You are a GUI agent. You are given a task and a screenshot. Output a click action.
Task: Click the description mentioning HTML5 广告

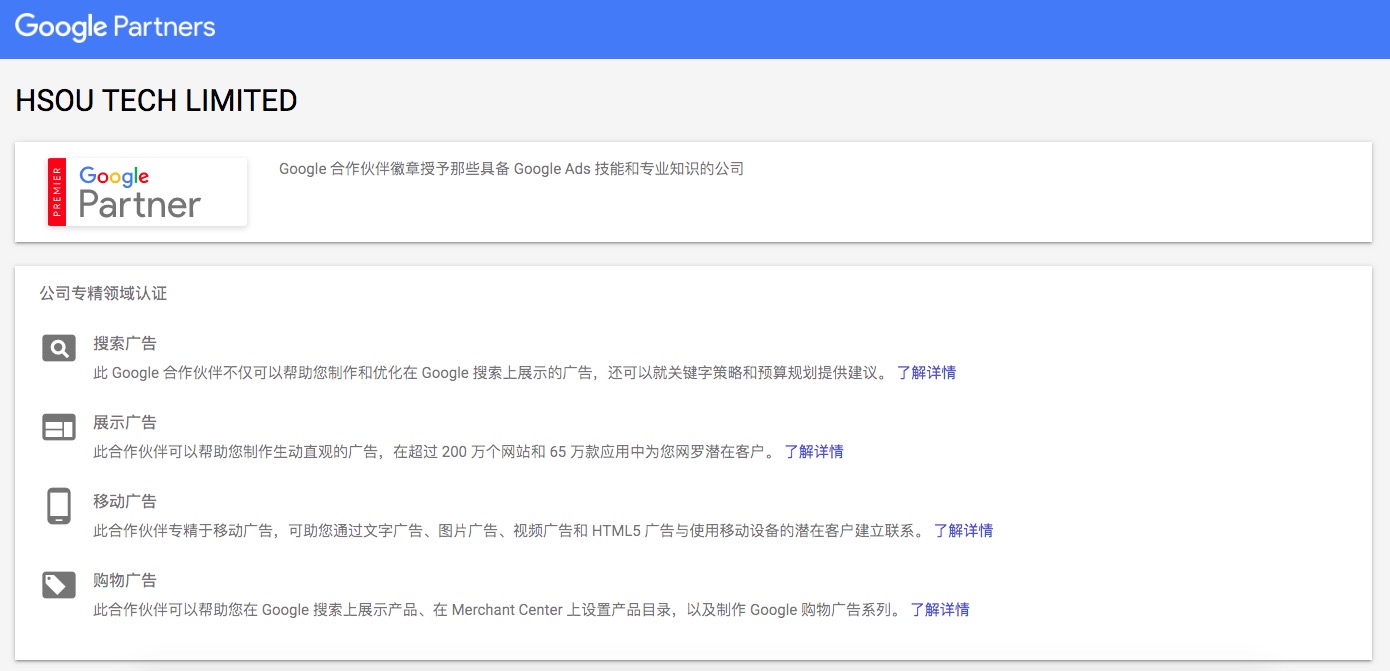(509, 530)
